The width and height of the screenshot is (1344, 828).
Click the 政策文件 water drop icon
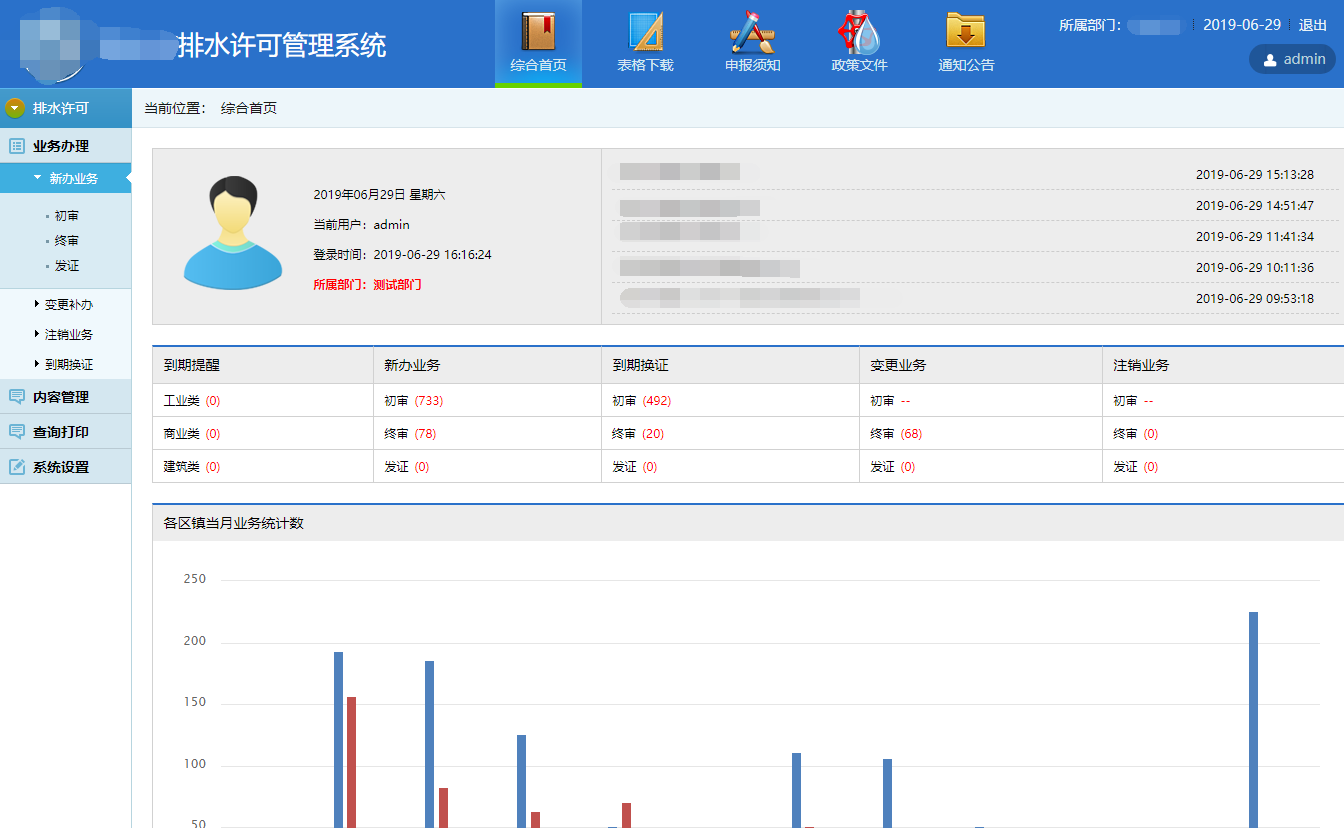point(859,31)
